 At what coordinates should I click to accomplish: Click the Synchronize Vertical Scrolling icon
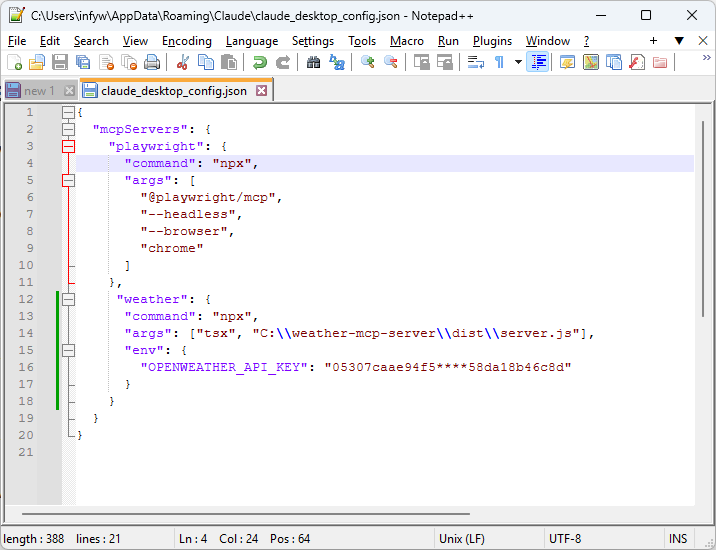pos(421,62)
